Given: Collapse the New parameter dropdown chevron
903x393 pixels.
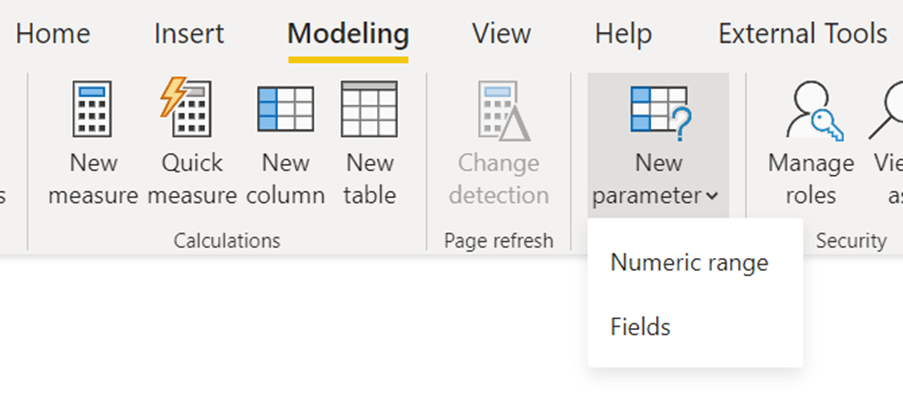Looking at the screenshot, I should click(712, 196).
